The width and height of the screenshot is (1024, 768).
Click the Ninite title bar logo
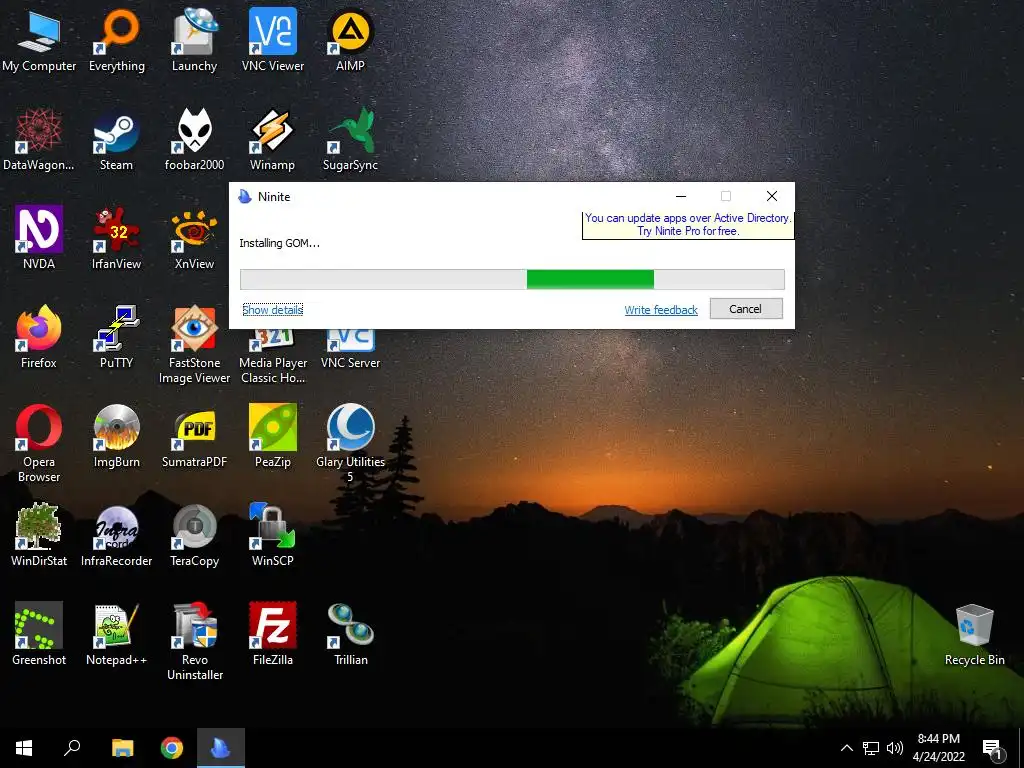point(245,197)
